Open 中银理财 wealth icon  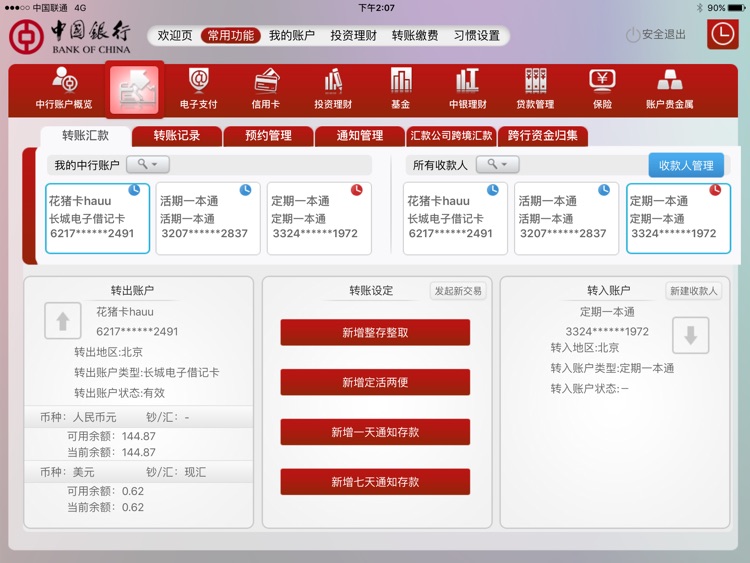click(x=468, y=88)
